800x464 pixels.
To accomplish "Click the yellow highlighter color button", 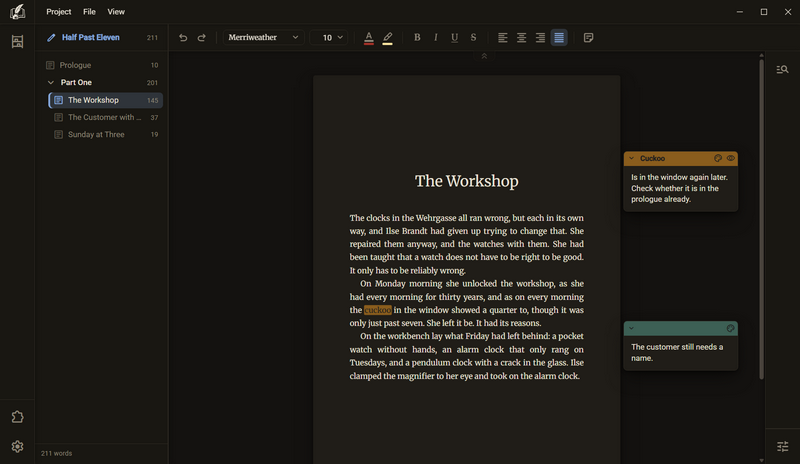I will 387,38.
